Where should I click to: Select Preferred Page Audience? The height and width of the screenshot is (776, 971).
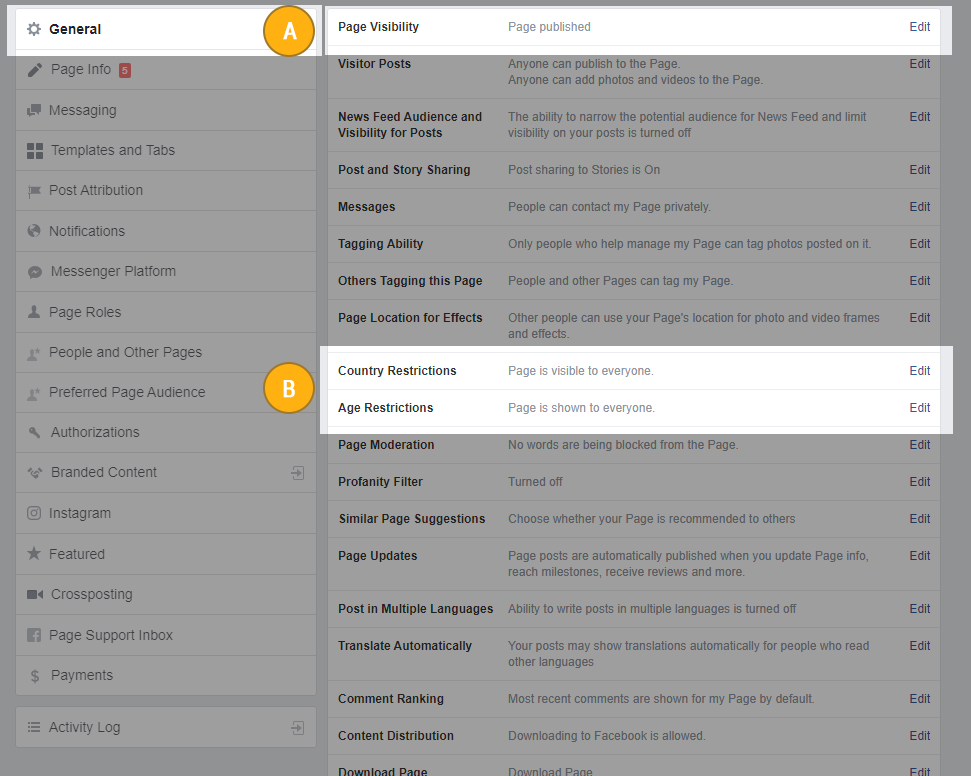click(166, 393)
